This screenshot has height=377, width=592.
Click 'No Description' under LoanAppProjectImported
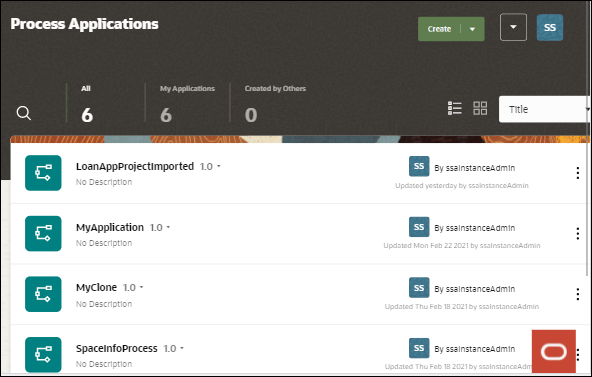tap(104, 182)
